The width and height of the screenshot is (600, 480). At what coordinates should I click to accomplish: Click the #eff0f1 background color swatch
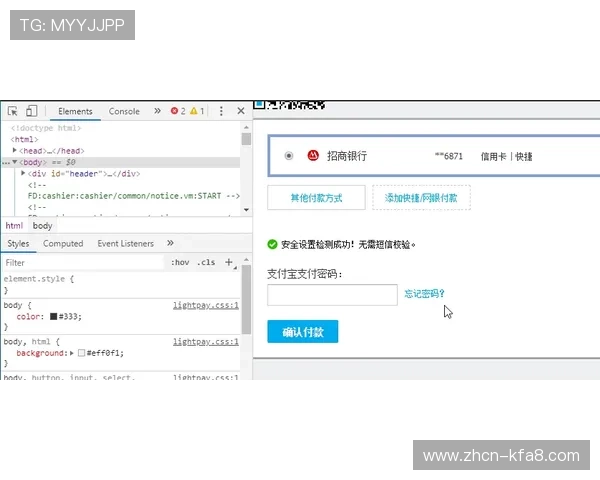coord(81,353)
